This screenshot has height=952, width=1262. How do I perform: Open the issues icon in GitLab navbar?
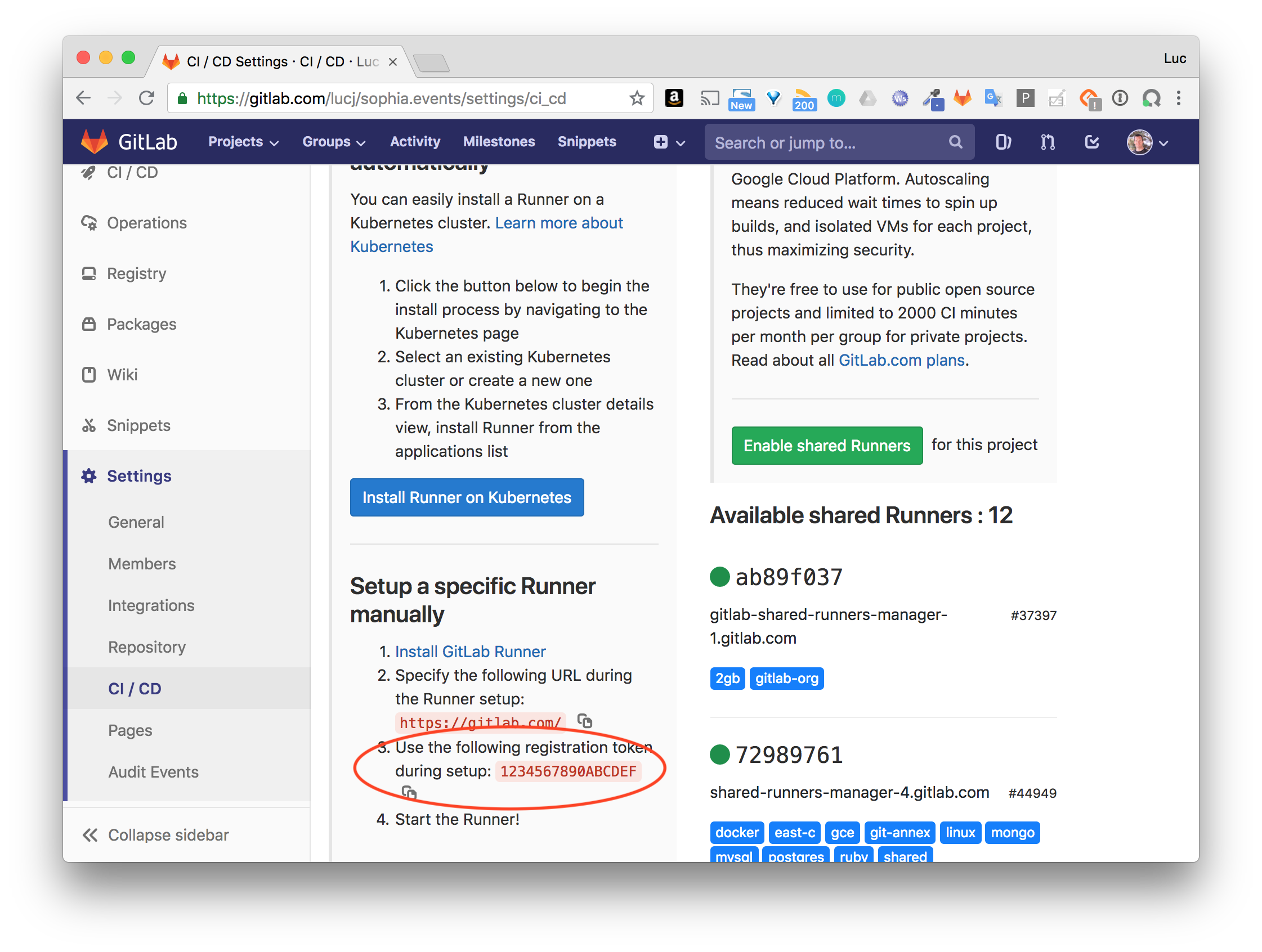pyautogui.click(x=1003, y=142)
